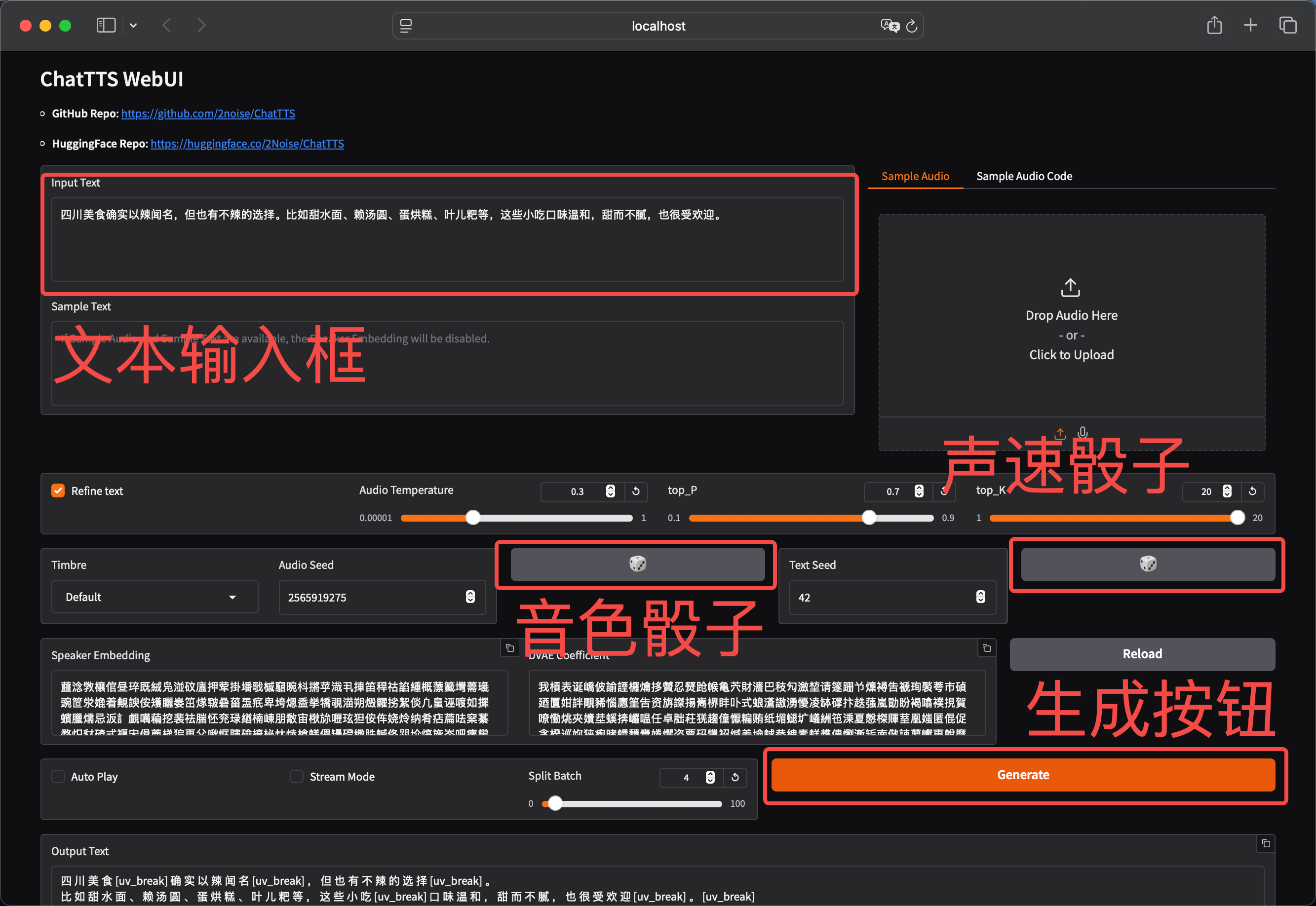
Task: Click the Reload button
Action: (1142, 654)
